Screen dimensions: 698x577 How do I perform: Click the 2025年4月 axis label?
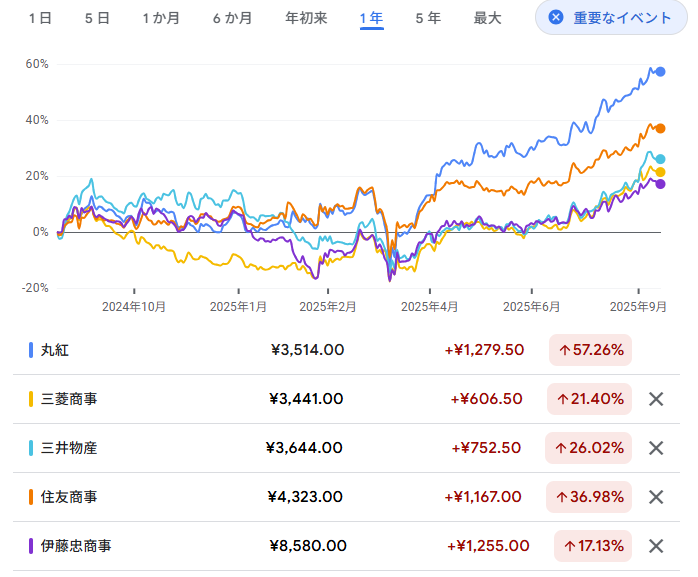429,307
